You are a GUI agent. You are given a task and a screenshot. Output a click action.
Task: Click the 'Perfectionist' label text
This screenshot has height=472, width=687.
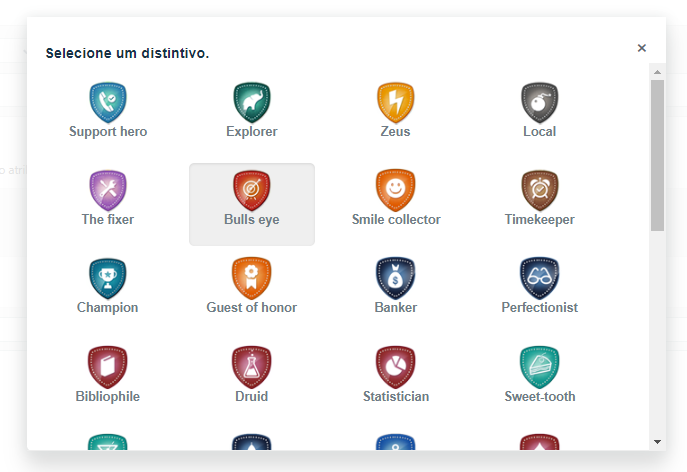point(539,307)
